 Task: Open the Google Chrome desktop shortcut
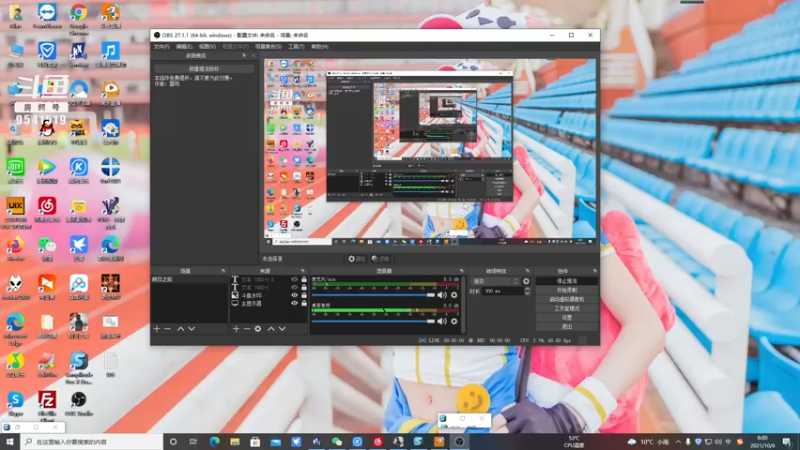(79, 18)
